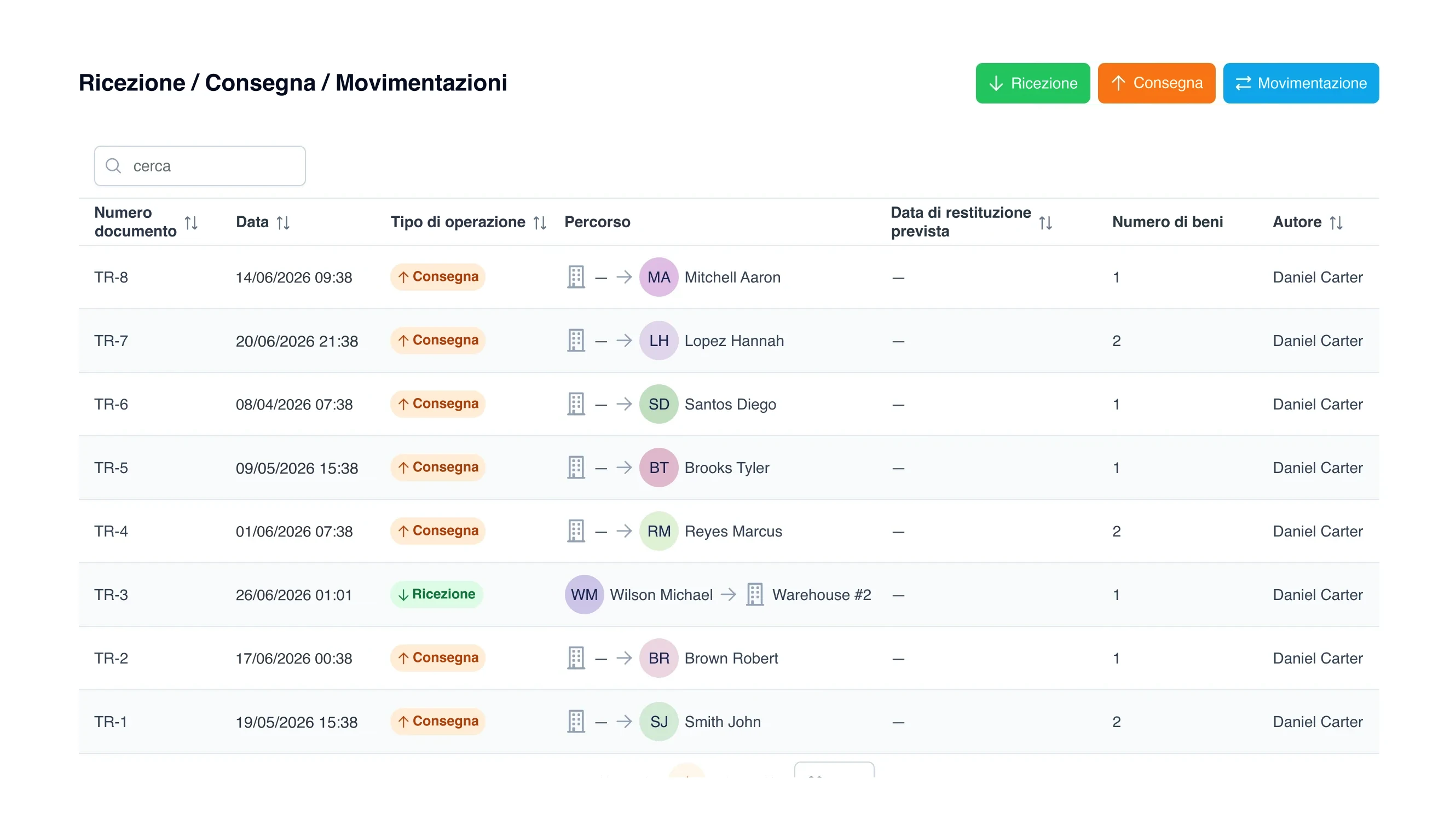
Task: Open document number TR-6
Action: pos(111,404)
